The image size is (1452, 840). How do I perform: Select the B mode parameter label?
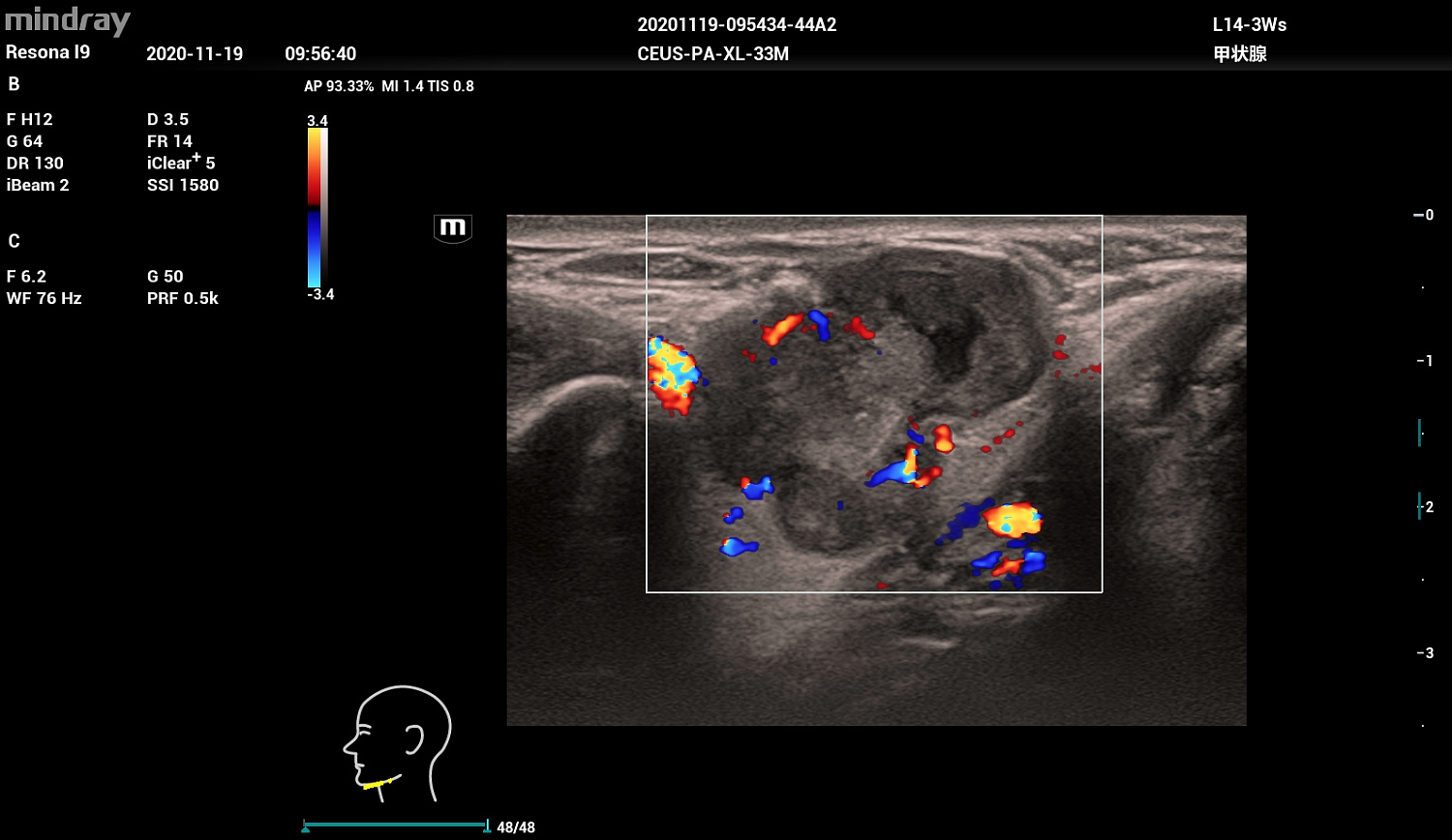click(14, 84)
